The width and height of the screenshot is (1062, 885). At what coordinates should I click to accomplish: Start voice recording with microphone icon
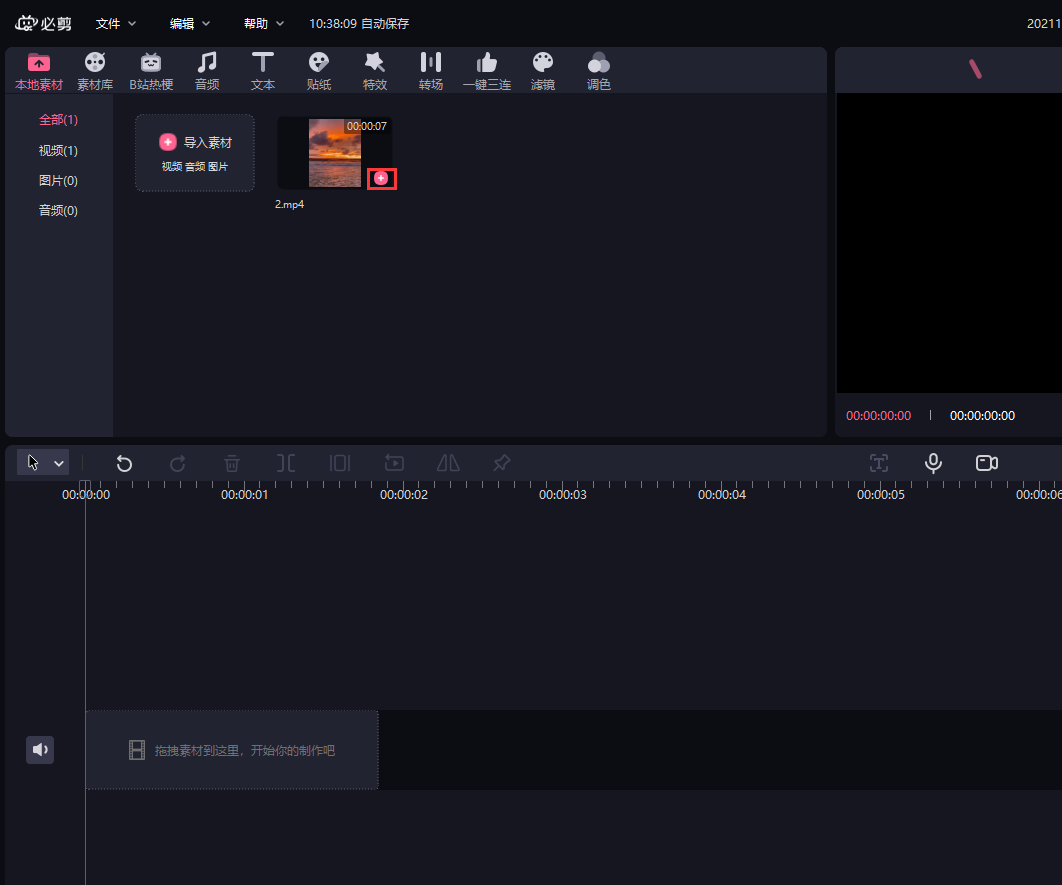pyautogui.click(x=933, y=463)
